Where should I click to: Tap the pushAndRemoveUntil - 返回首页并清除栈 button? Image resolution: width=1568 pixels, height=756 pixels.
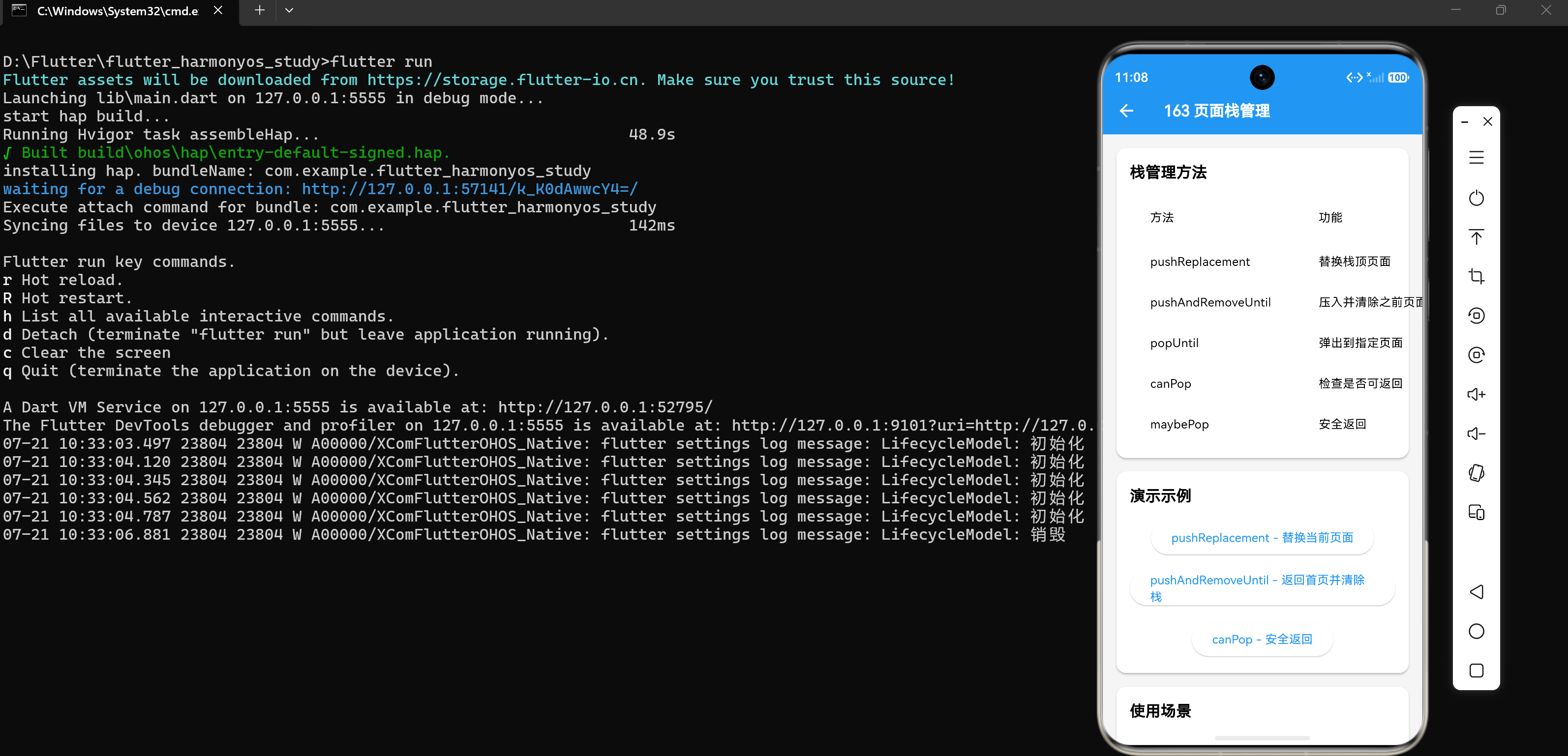pyautogui.click(x=1262, y=588)
